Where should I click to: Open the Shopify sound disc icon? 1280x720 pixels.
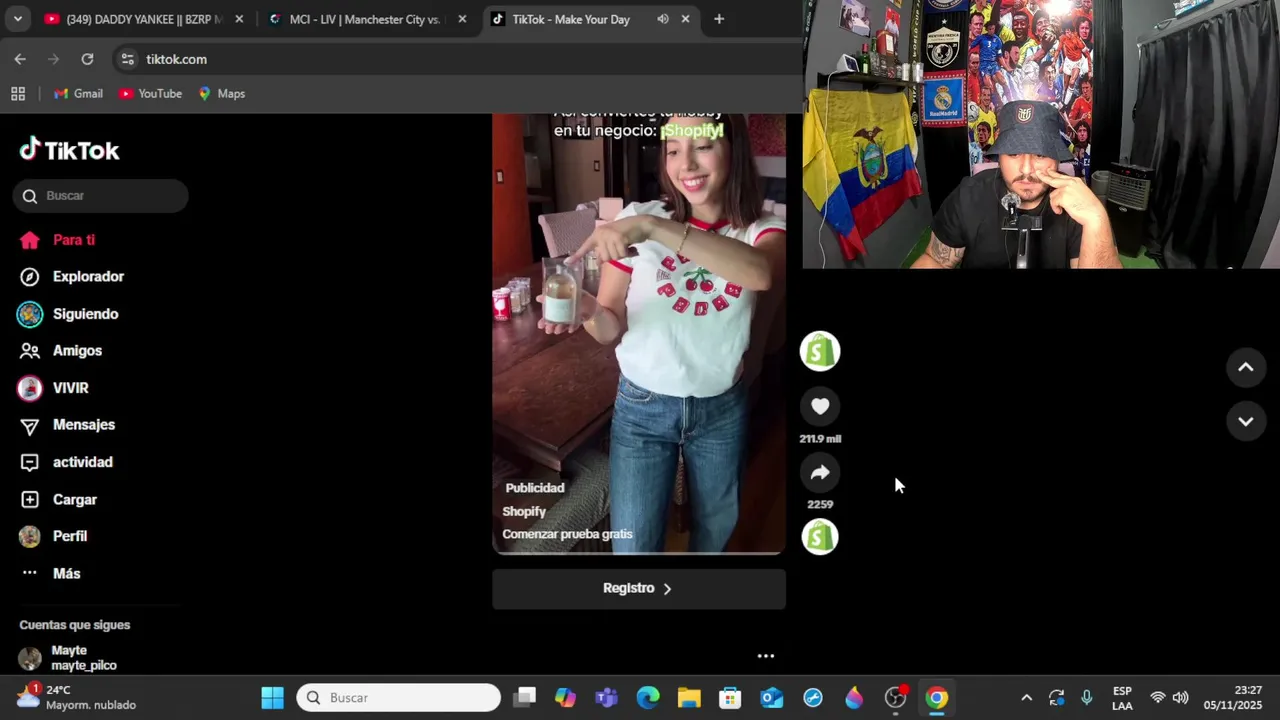[820, 537]
